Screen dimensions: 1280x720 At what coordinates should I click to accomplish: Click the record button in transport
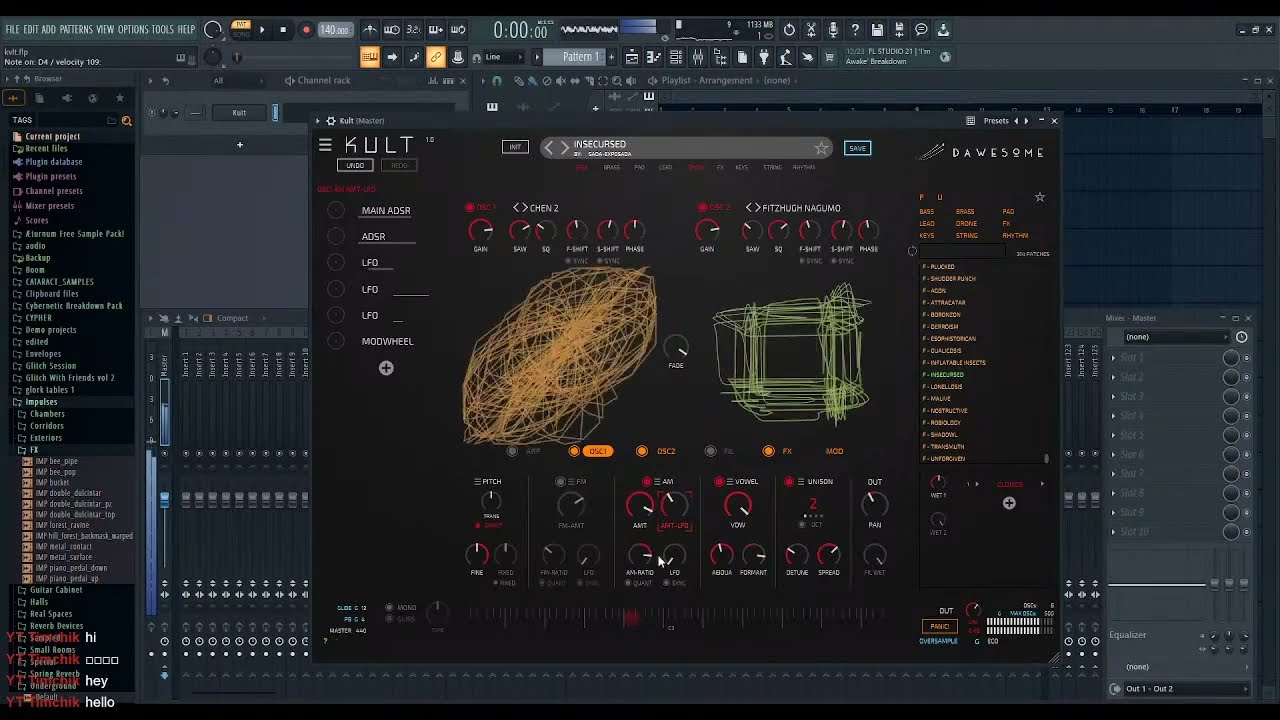tap(306, 30)
